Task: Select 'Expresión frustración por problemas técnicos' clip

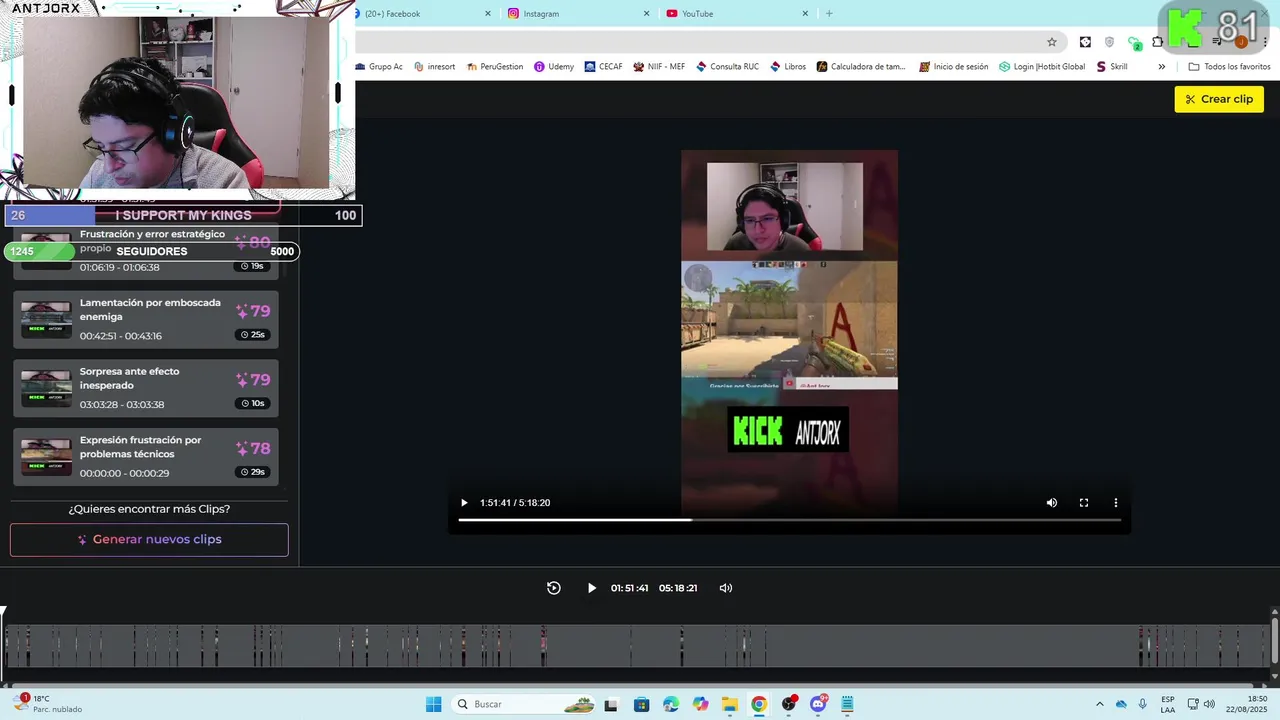Action: [x=146, y=457]
